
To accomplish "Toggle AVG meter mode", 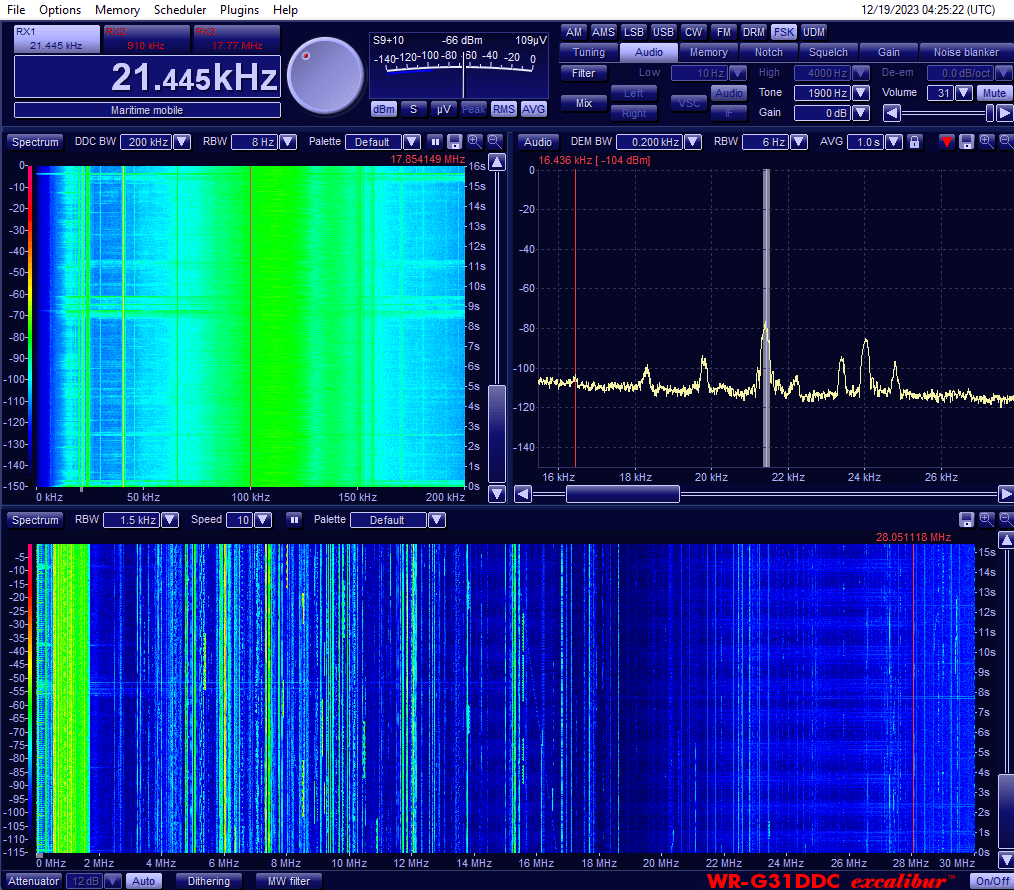I will point(534,109).
